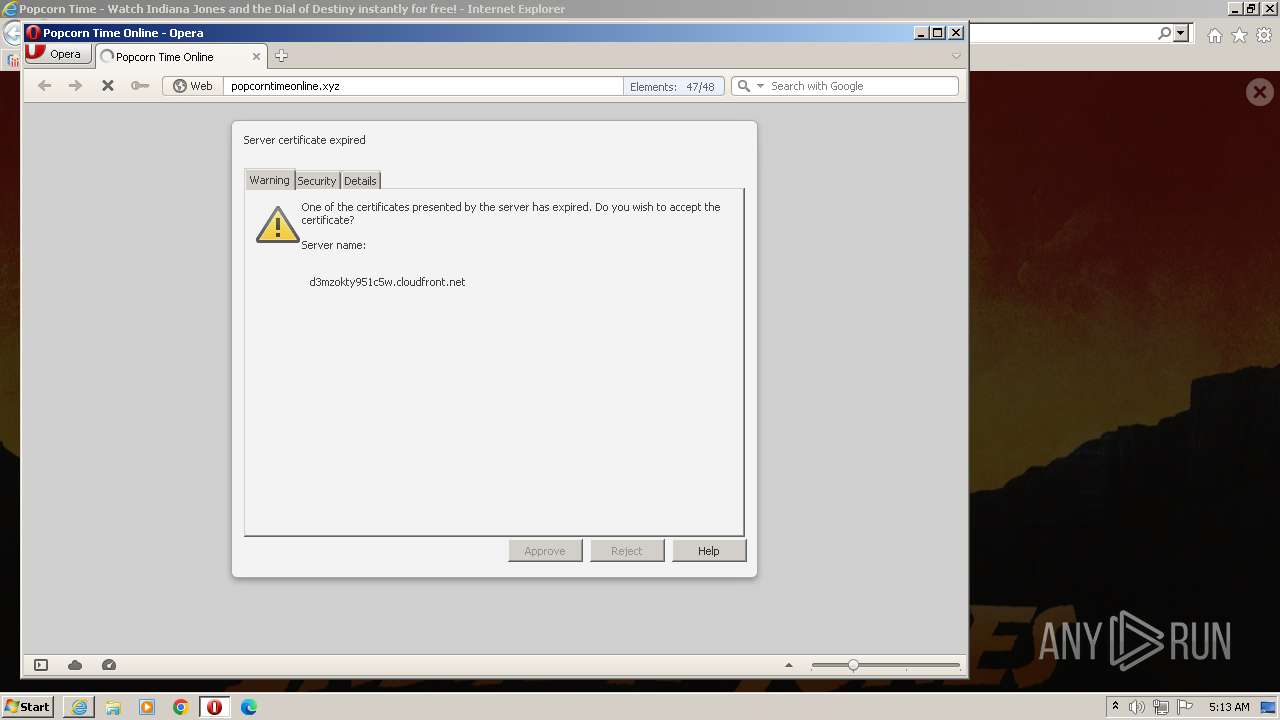
Task: Click the Search with Google field
Action: point(860,86)
